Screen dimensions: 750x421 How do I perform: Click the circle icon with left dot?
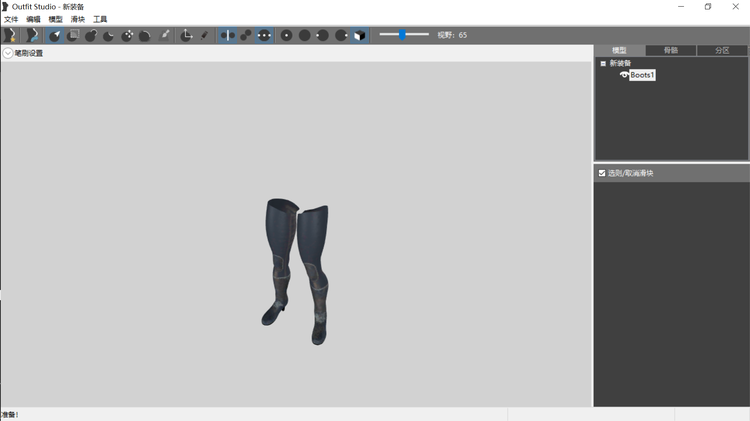click(323, 35)
